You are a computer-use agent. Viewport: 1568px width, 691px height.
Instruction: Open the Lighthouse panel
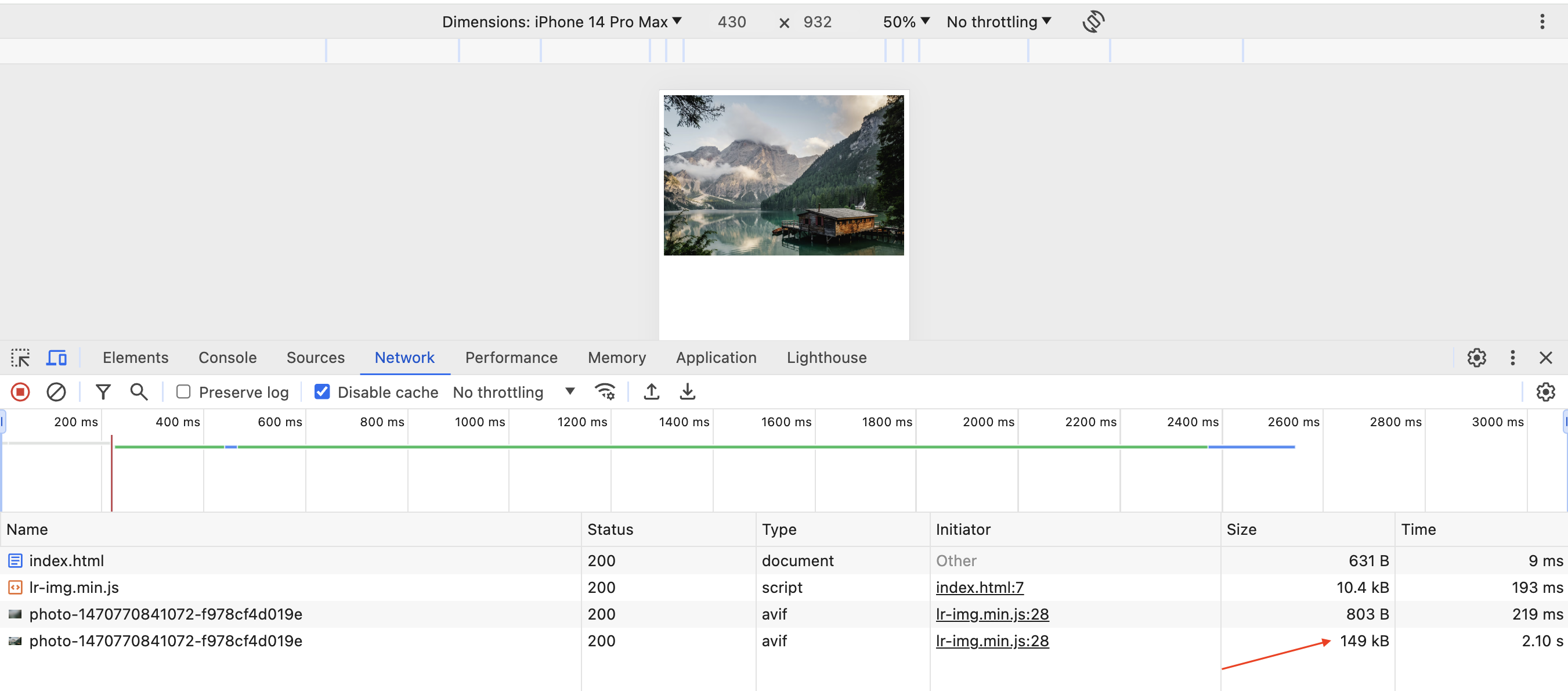click(826, 357)
